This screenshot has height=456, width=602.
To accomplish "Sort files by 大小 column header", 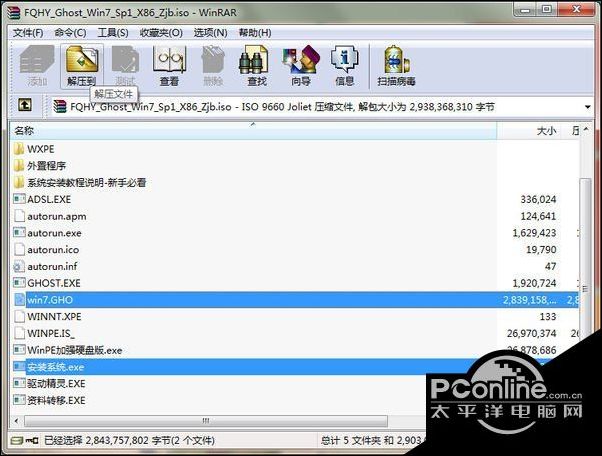I will point(545,130).
